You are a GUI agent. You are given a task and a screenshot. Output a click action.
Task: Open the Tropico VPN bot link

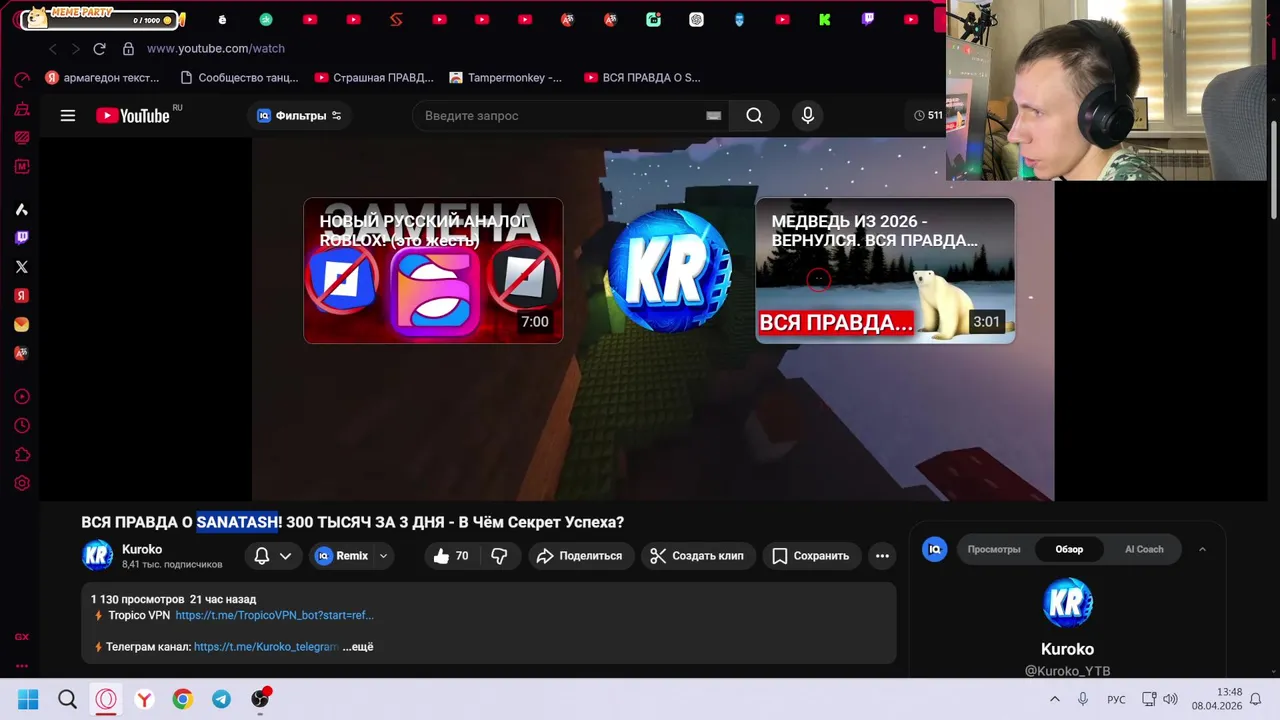point(274,615)
